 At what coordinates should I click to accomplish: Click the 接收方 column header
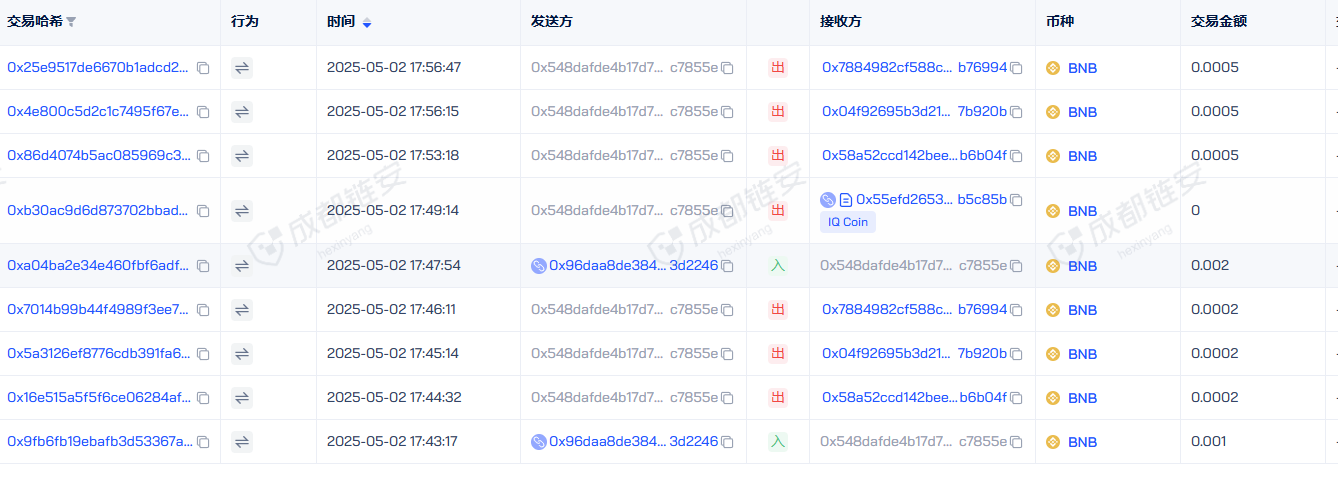(840, 22)
